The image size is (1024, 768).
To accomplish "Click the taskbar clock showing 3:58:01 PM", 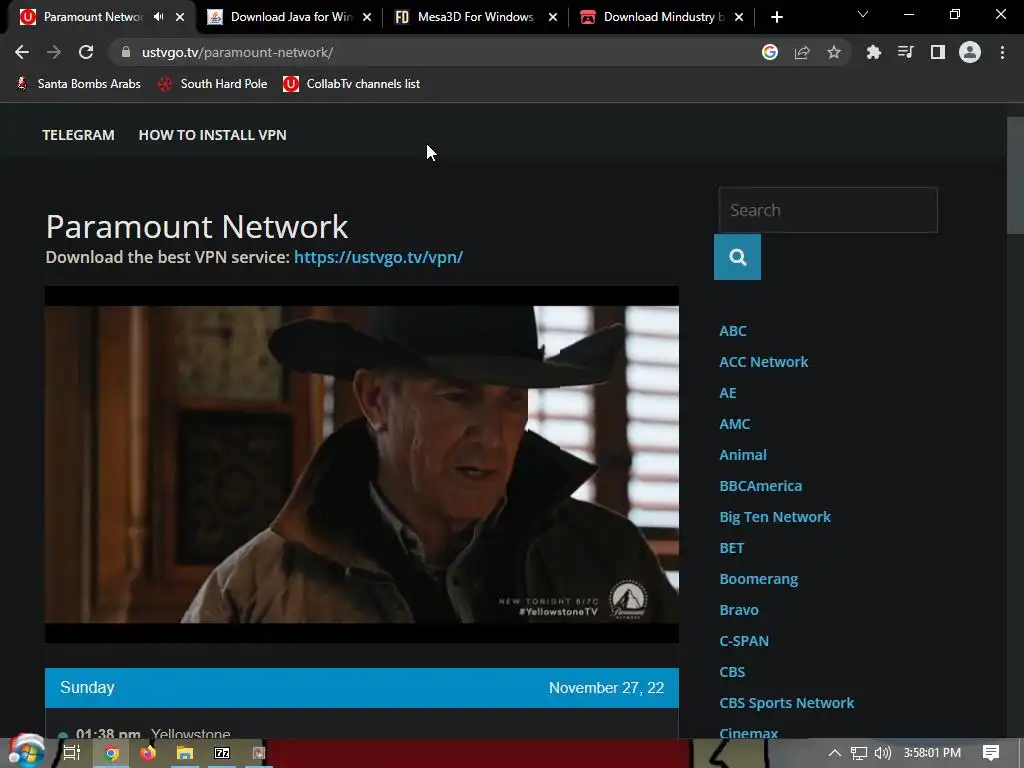I will tap(932, 753).
